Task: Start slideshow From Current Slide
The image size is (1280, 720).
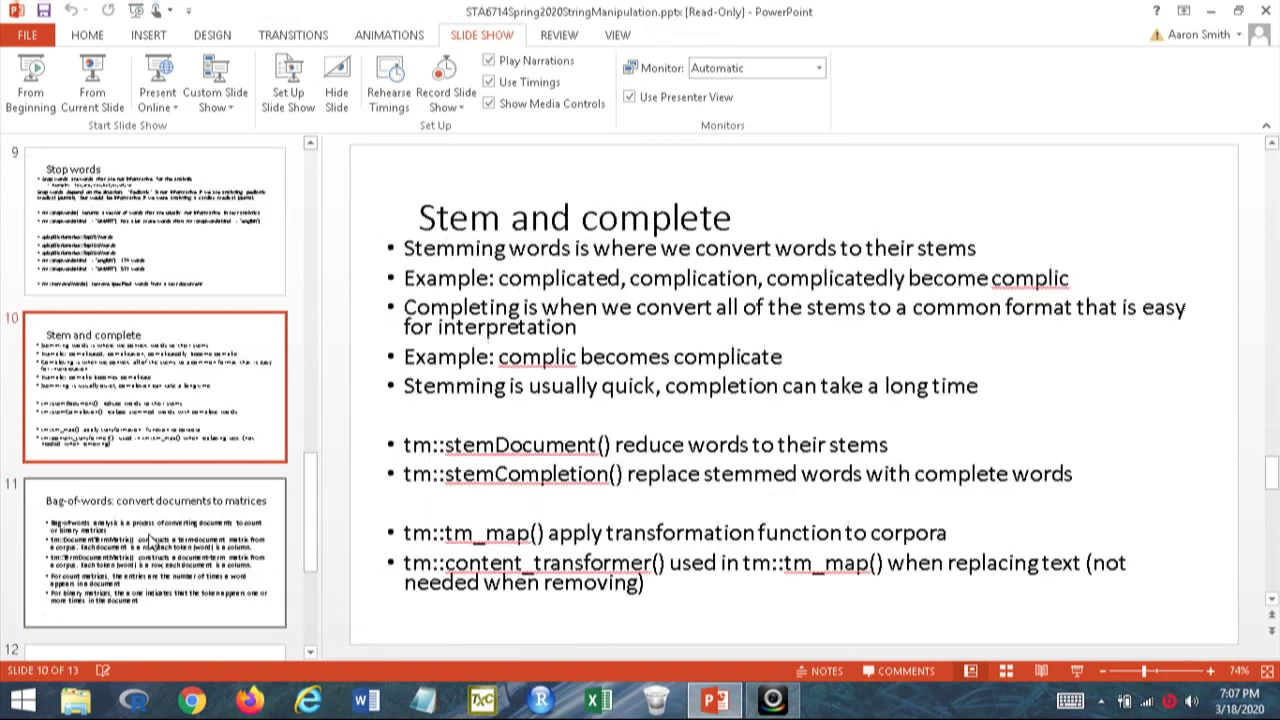Action: point(92,84)
